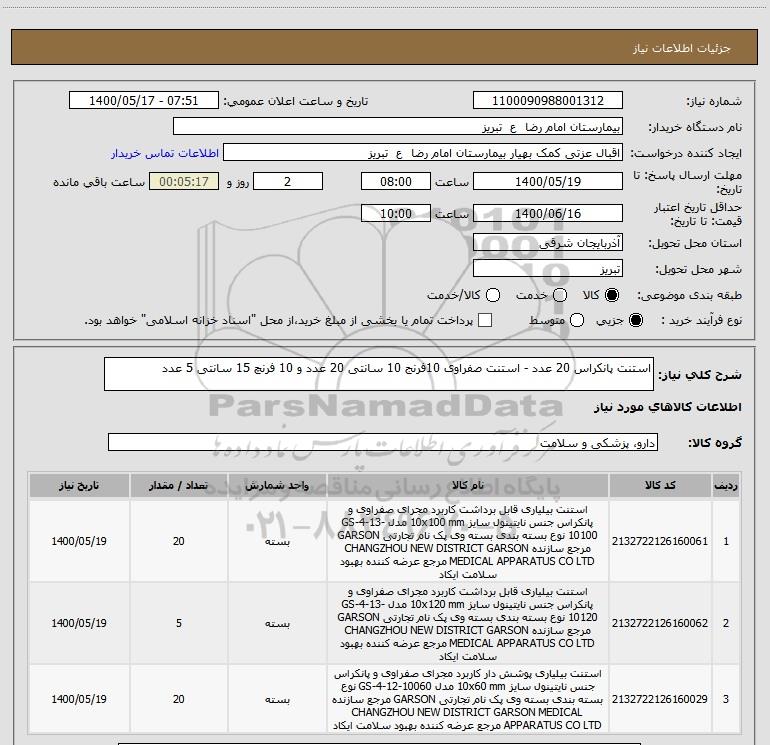Click the delivery city field تبریز
The image size is (770, 745).
click(548, 269)
